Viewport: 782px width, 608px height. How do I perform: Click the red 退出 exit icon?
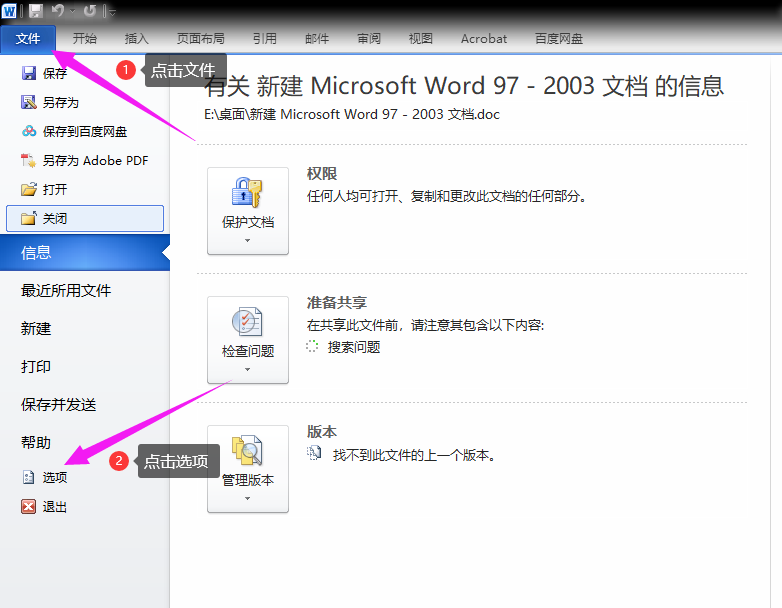(28, 507)
